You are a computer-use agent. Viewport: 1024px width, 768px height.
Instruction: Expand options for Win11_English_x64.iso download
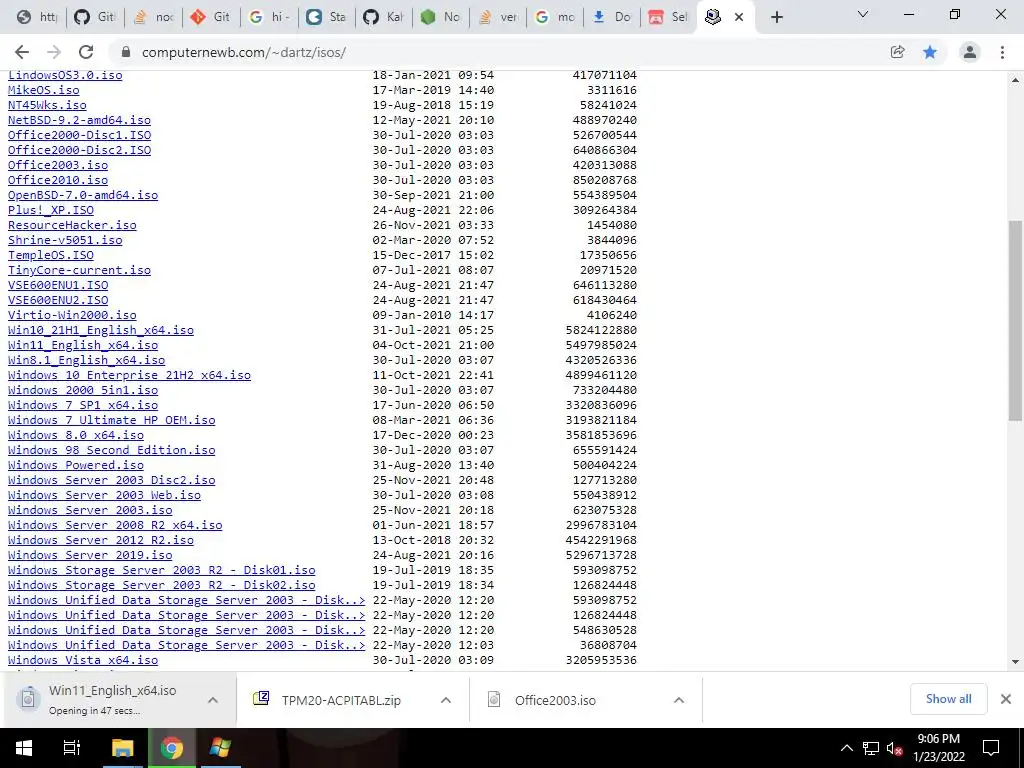tap(213, 700)
